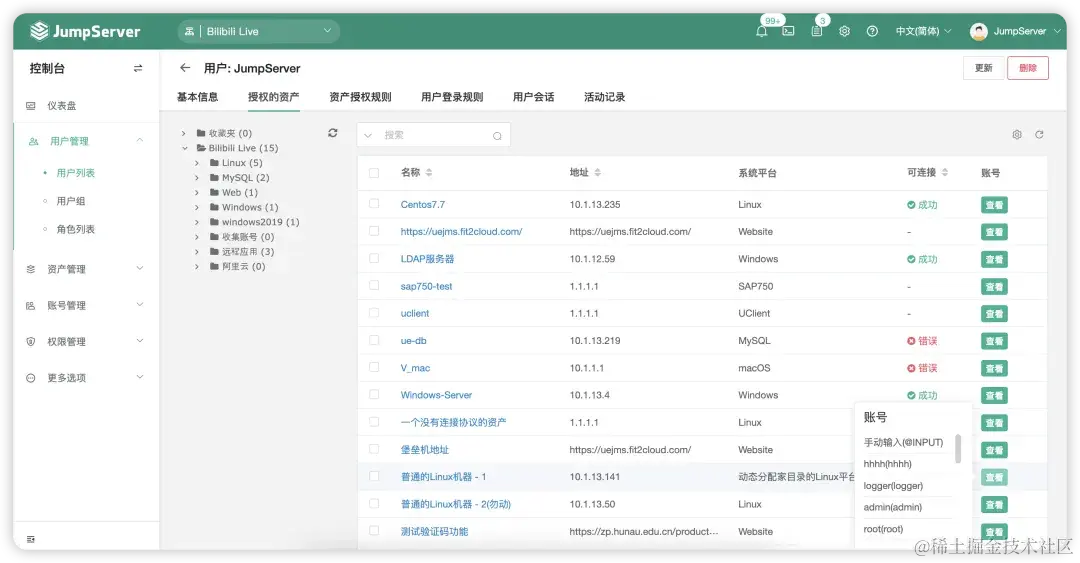Open the uclient asset link

[x=415, y=314]
